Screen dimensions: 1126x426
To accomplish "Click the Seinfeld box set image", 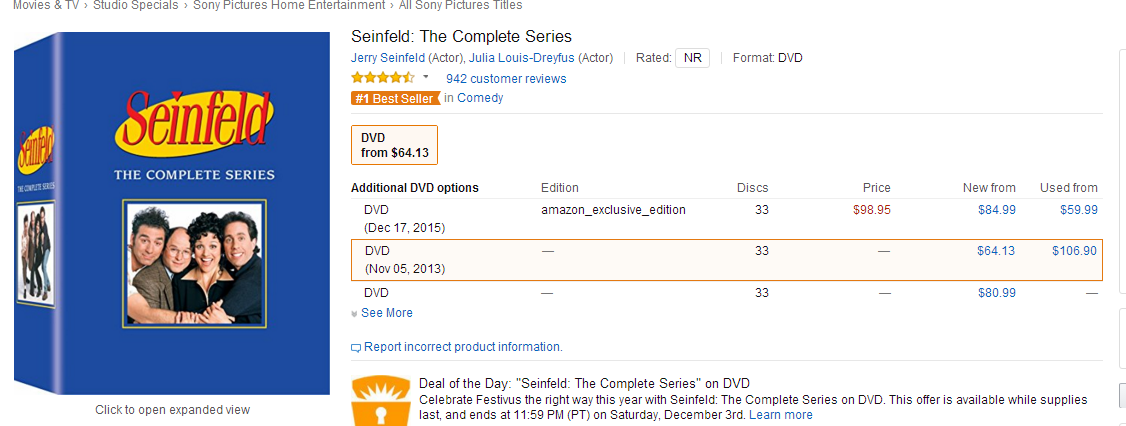I will [172, 213].
